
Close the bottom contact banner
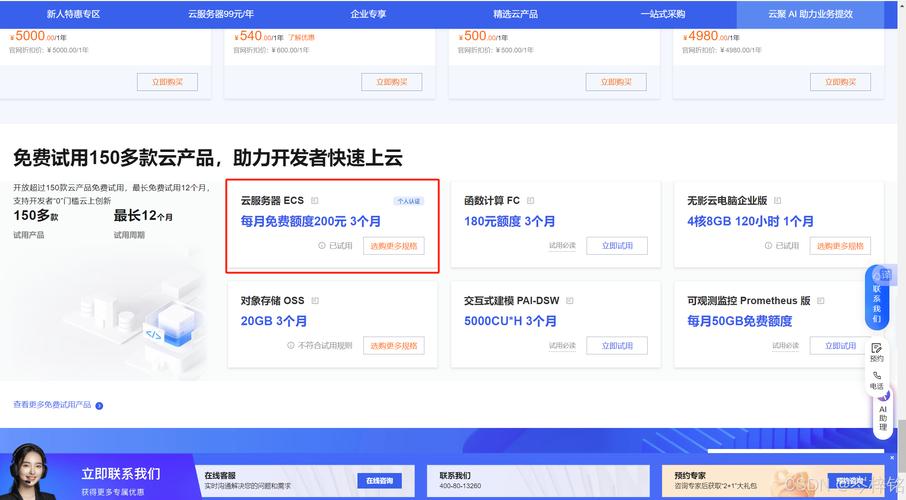tap(892, 457)
